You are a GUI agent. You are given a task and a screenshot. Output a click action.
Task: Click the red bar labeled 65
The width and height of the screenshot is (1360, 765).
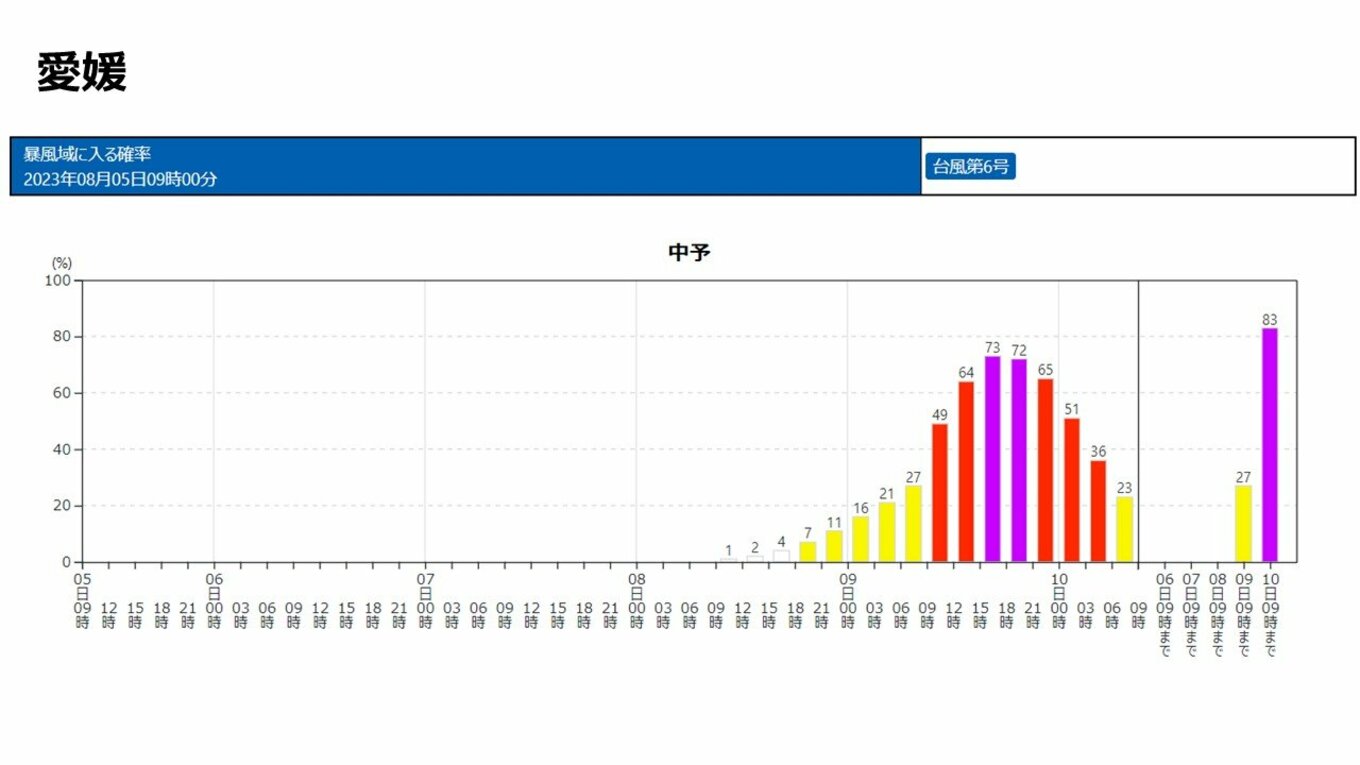pyautogui.click(x=1045, y=470)
